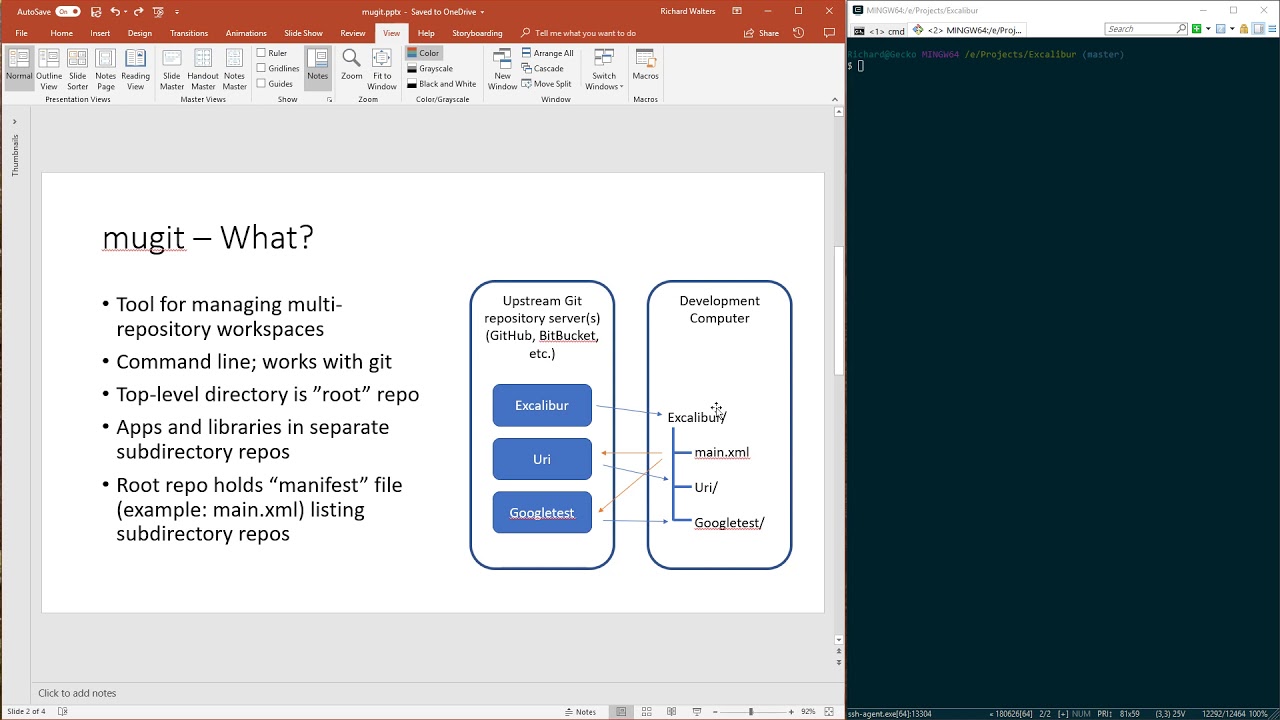
Task: Toggle Notes in the status bar
Action: tap(580, 712)
